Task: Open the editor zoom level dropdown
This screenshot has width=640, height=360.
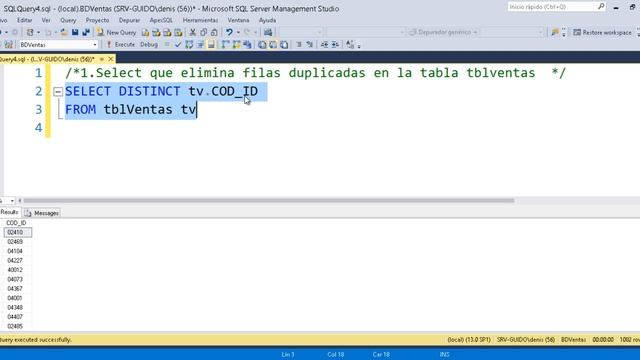Action: click(x=12, y=200)
